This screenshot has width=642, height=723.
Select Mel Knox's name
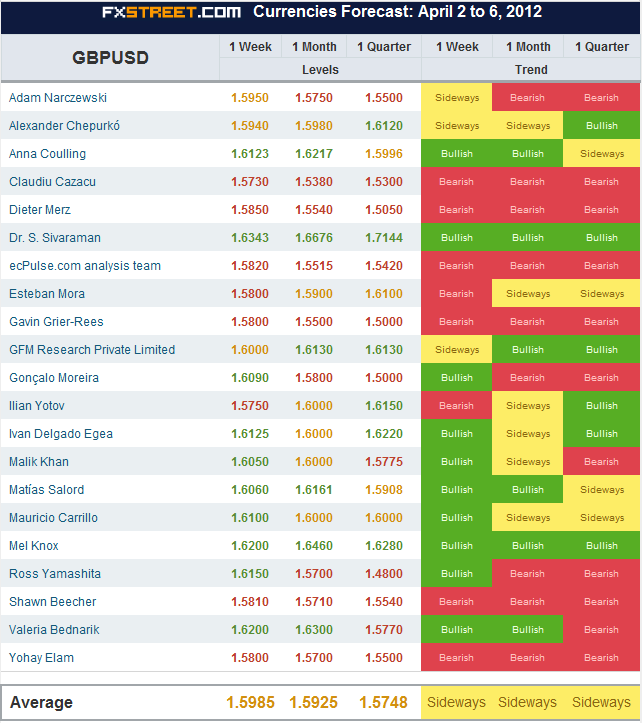tap(34, 546)
